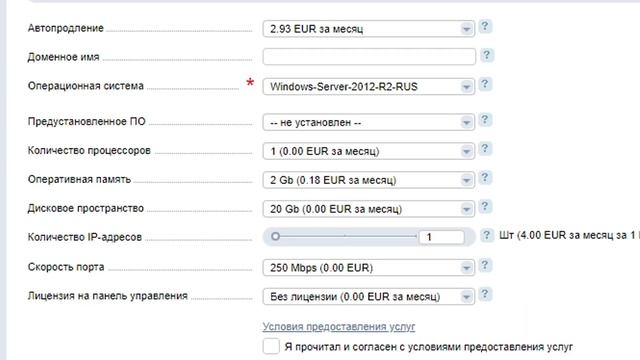Open help icon next to Автопродление
This screenshot has width=640, height=360.
(485, 27)
